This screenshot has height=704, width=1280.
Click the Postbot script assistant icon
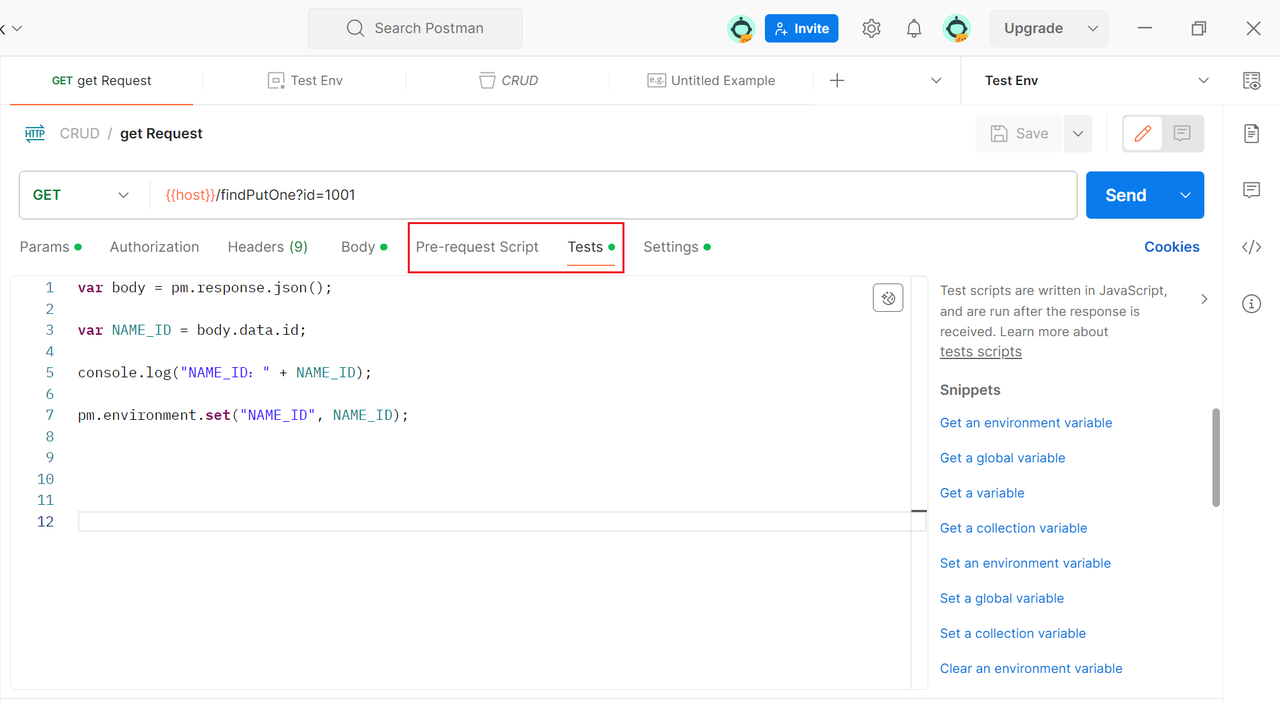point(888,298)
